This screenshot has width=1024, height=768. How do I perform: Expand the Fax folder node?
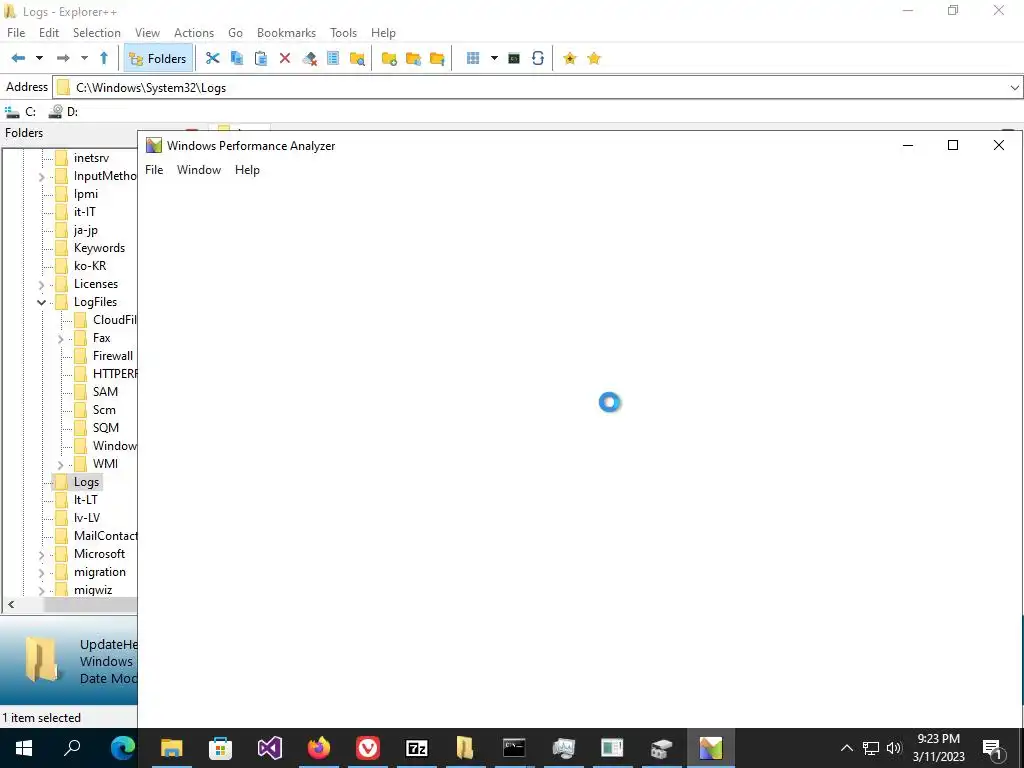(x=61, y=339)
